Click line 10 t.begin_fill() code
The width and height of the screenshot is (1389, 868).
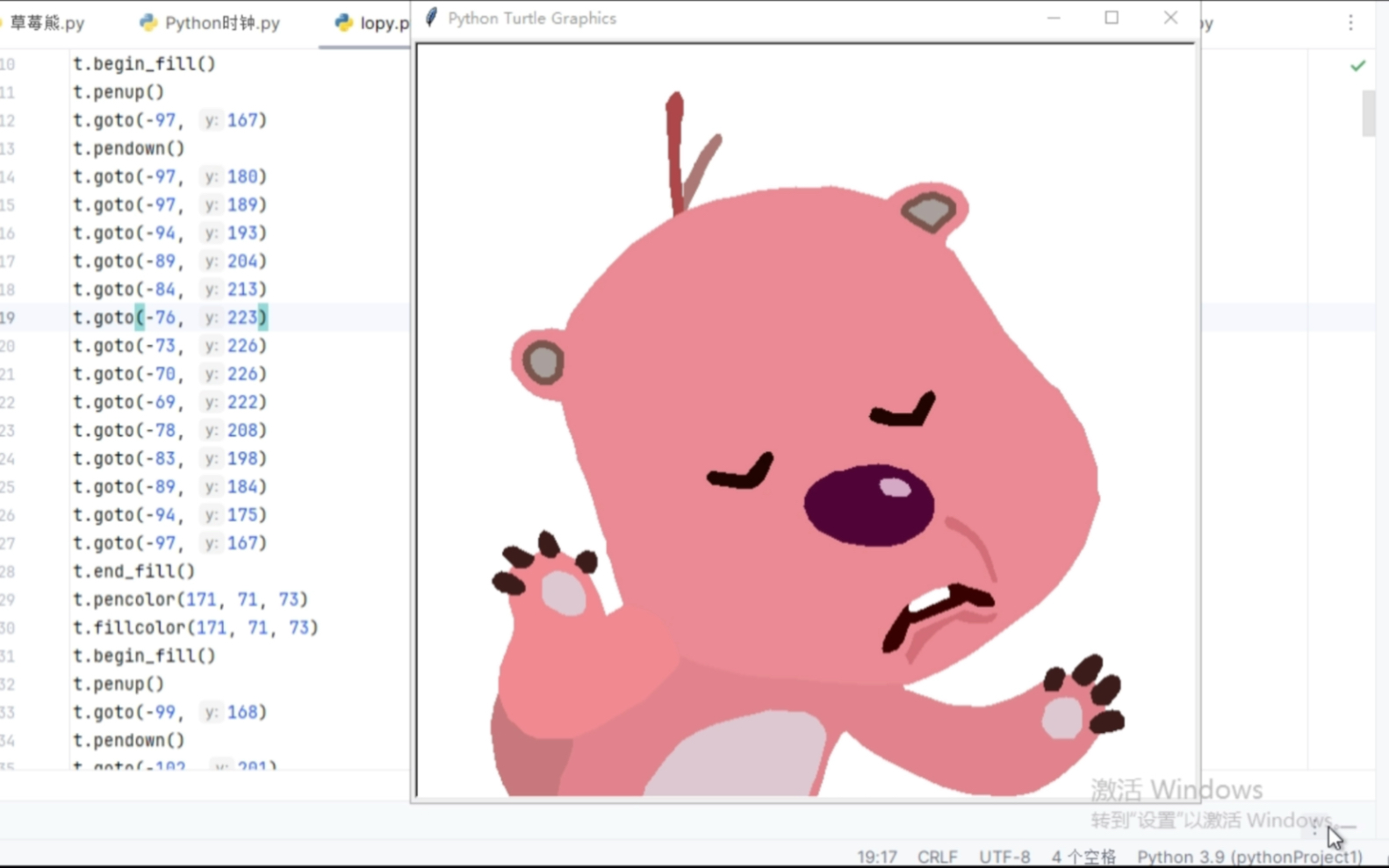click(x=144, y=63)
